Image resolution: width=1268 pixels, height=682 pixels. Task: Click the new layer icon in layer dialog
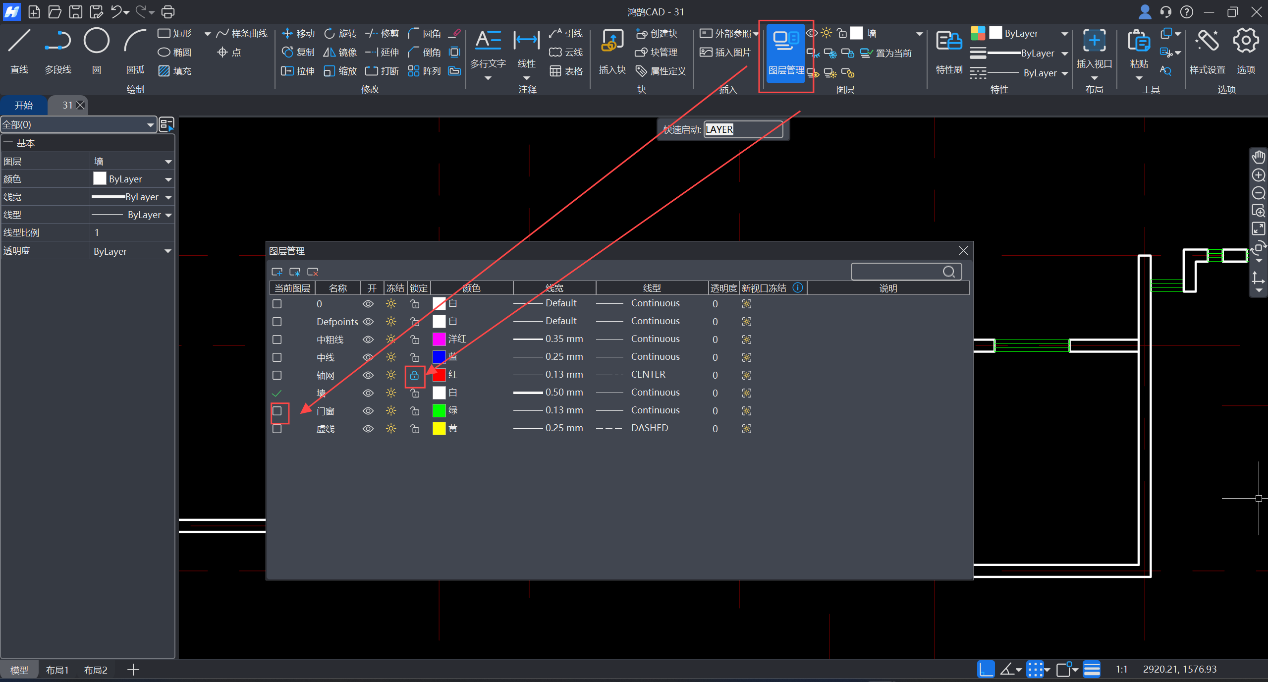[x=277, y=271]
